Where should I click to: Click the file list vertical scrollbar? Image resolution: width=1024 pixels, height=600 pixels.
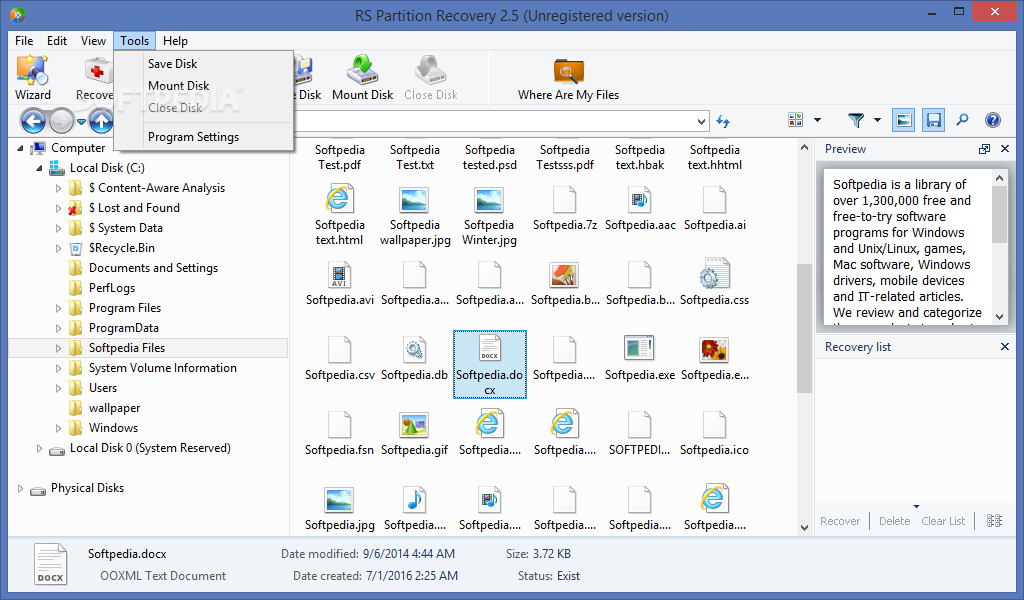point(805,326)
